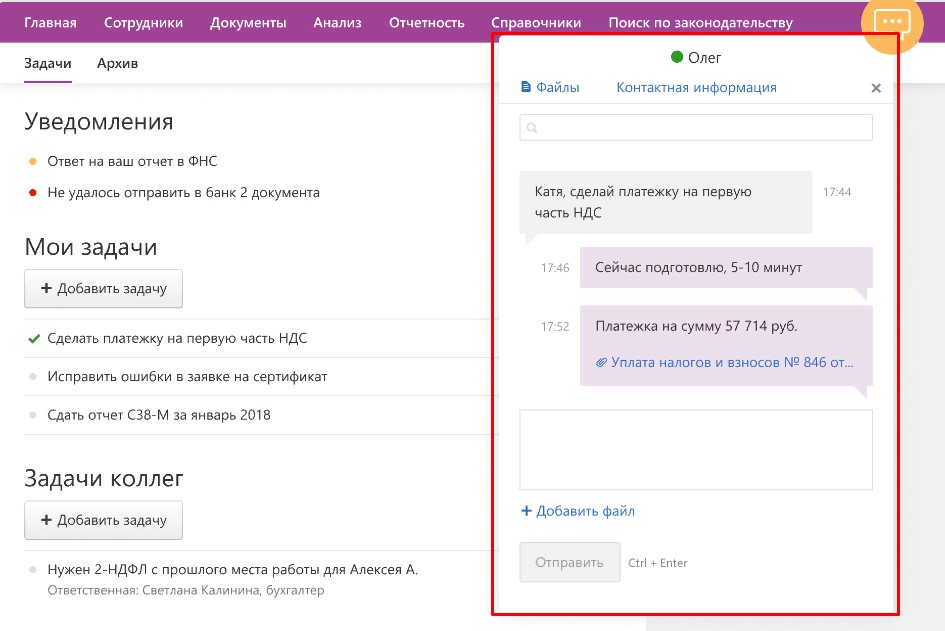Add a task under Задачи коллег
The image size is (945, 631).
103,521
